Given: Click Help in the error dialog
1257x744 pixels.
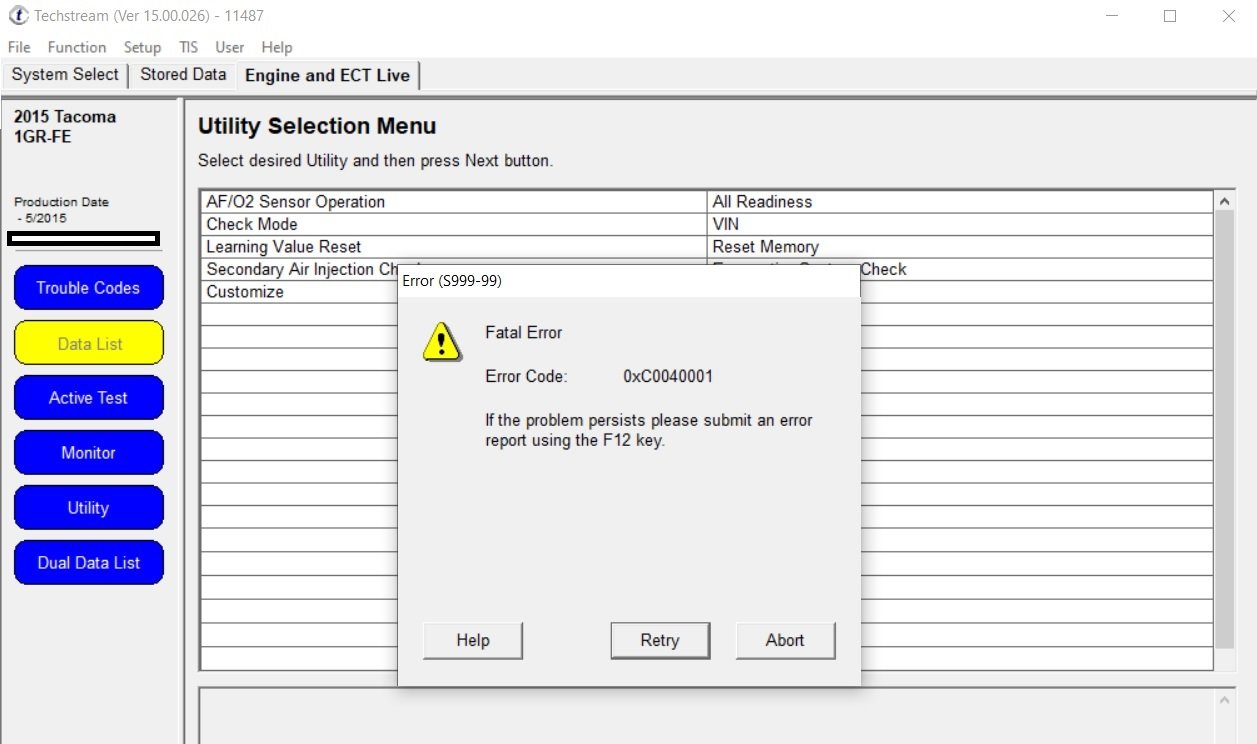Looking at the screenshot, I should point(473,640).
